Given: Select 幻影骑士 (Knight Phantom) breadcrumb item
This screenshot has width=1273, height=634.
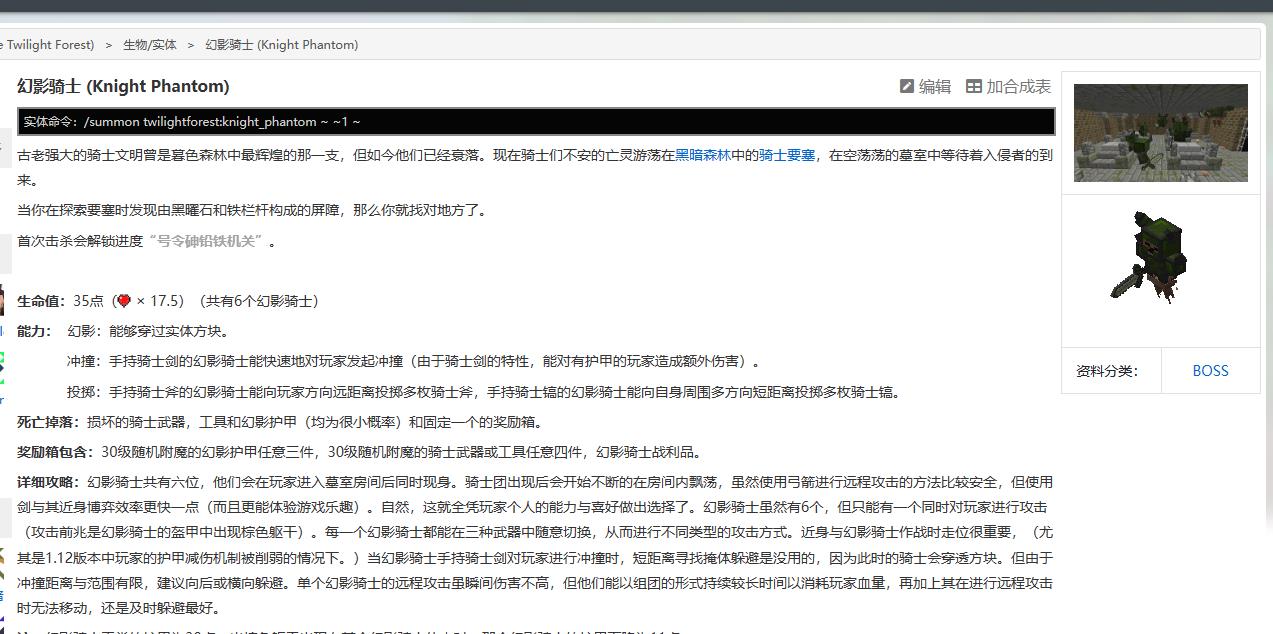Looking at the screenshot, I should click(281, 45).
